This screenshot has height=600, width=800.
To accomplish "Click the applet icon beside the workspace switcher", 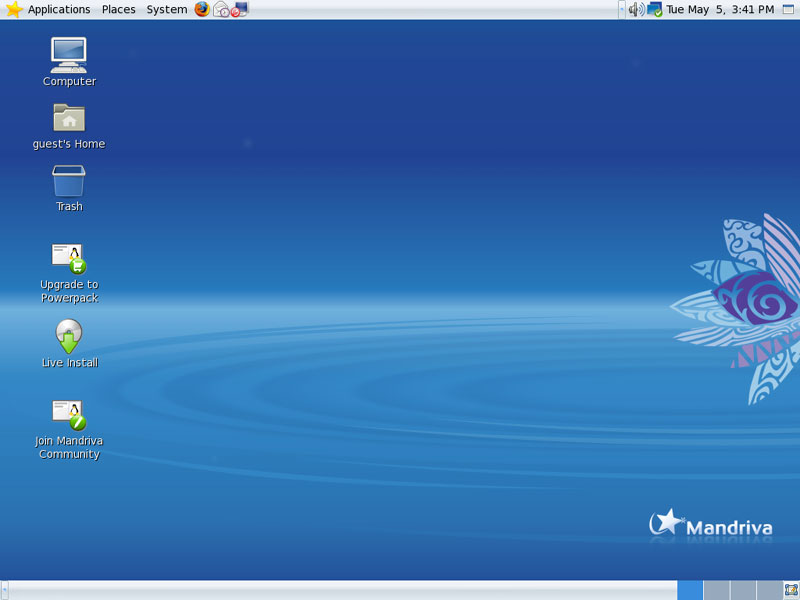I will click(x=791, y=590).
